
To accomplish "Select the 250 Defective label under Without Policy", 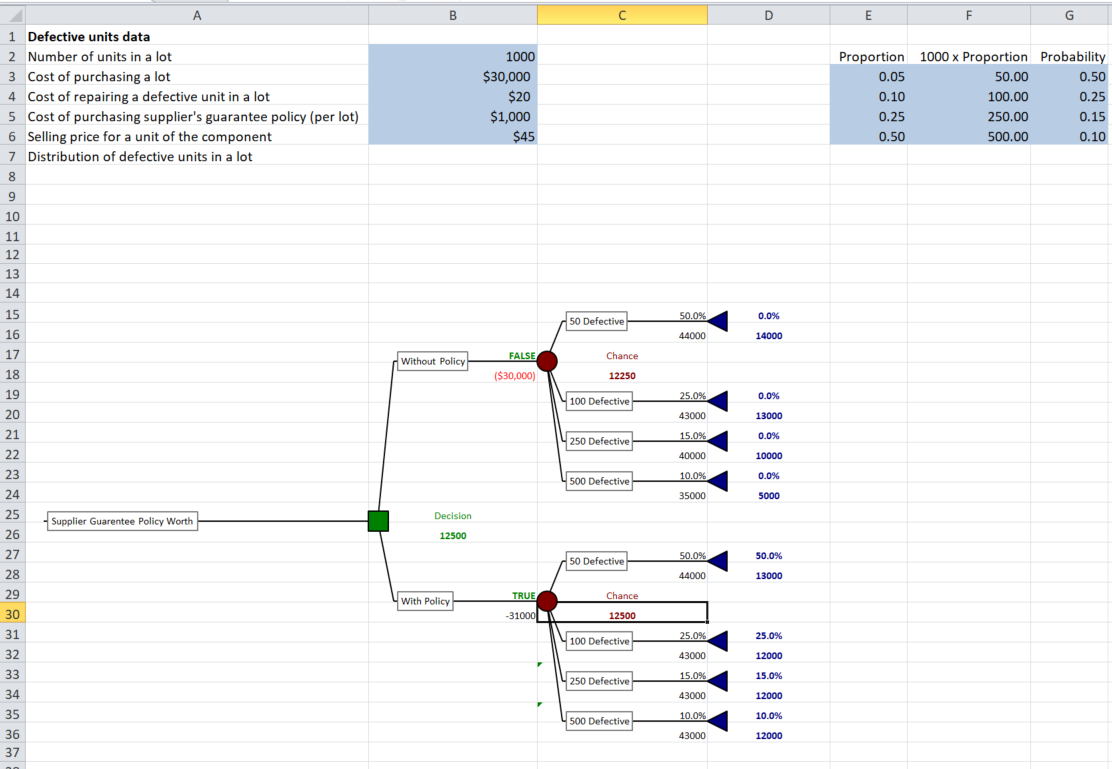I will tap(599, 441).
